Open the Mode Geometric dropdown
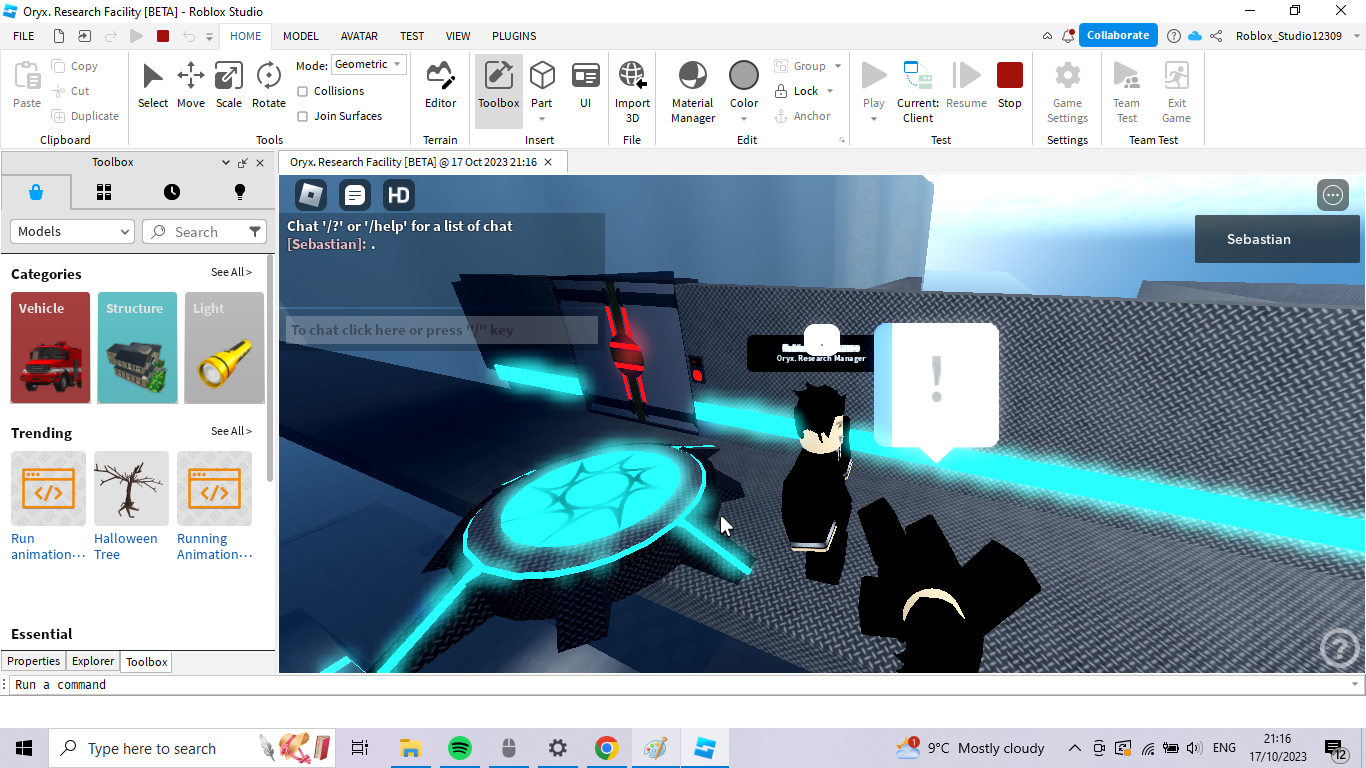This screenshot has height=768, width=1366. point(369,65)
